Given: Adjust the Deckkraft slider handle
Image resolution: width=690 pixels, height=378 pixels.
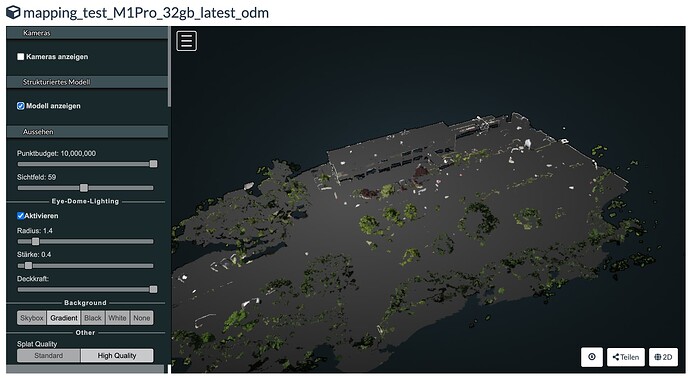Looking at the screenshot, I should [x=153, y=290].
